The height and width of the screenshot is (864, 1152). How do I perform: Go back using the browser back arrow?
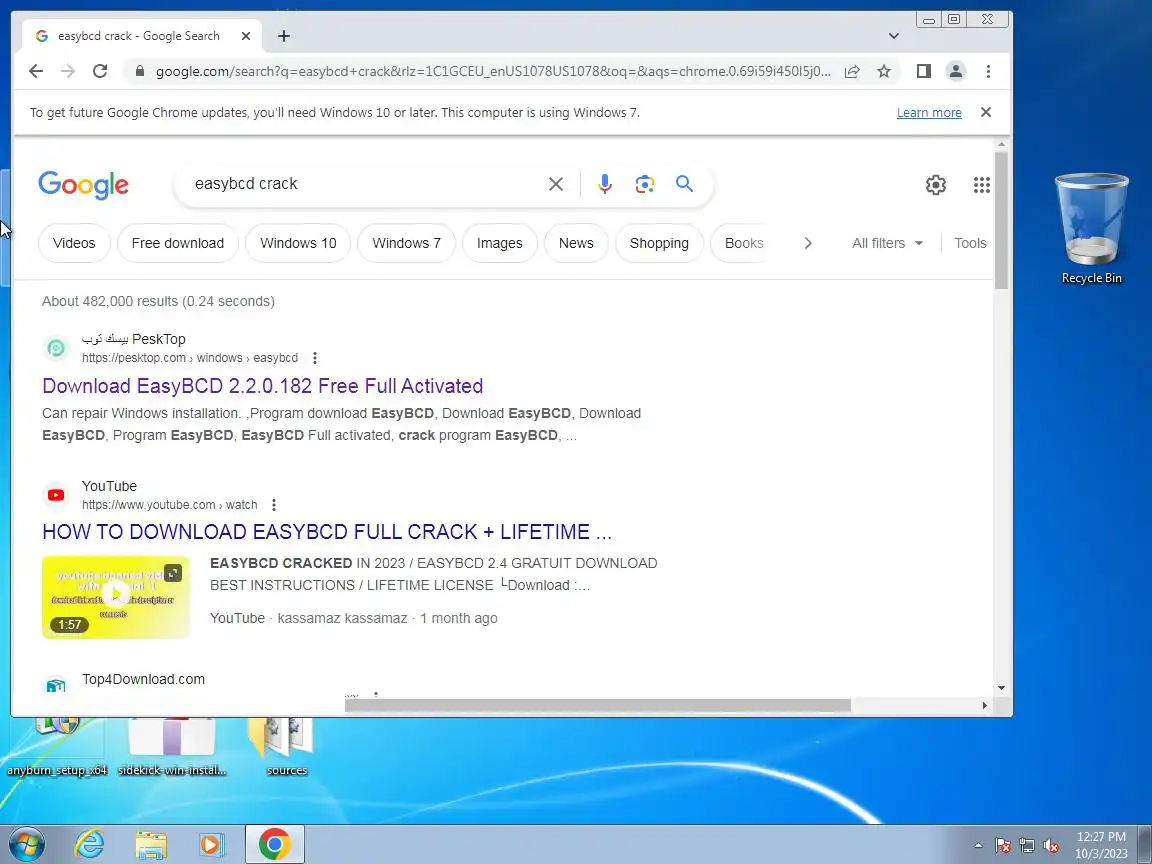point(35,71)
